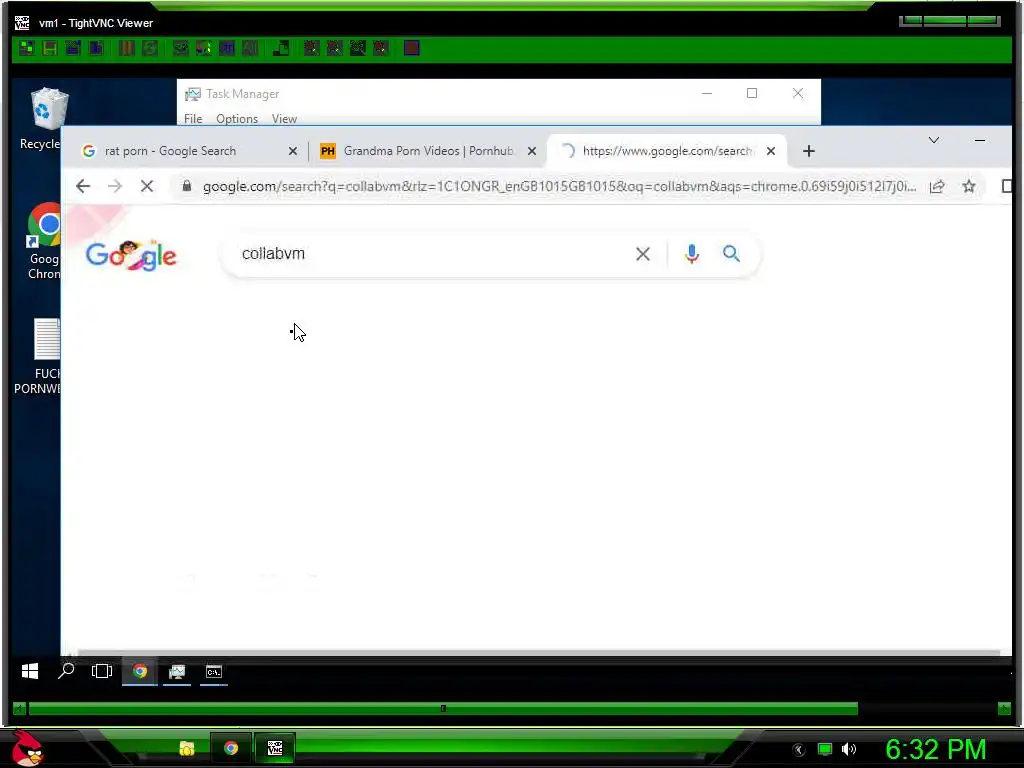This screenshot has width=1024, height=768.
Task: Open a new Chrome tab with plus button
Action: point(808,151)
